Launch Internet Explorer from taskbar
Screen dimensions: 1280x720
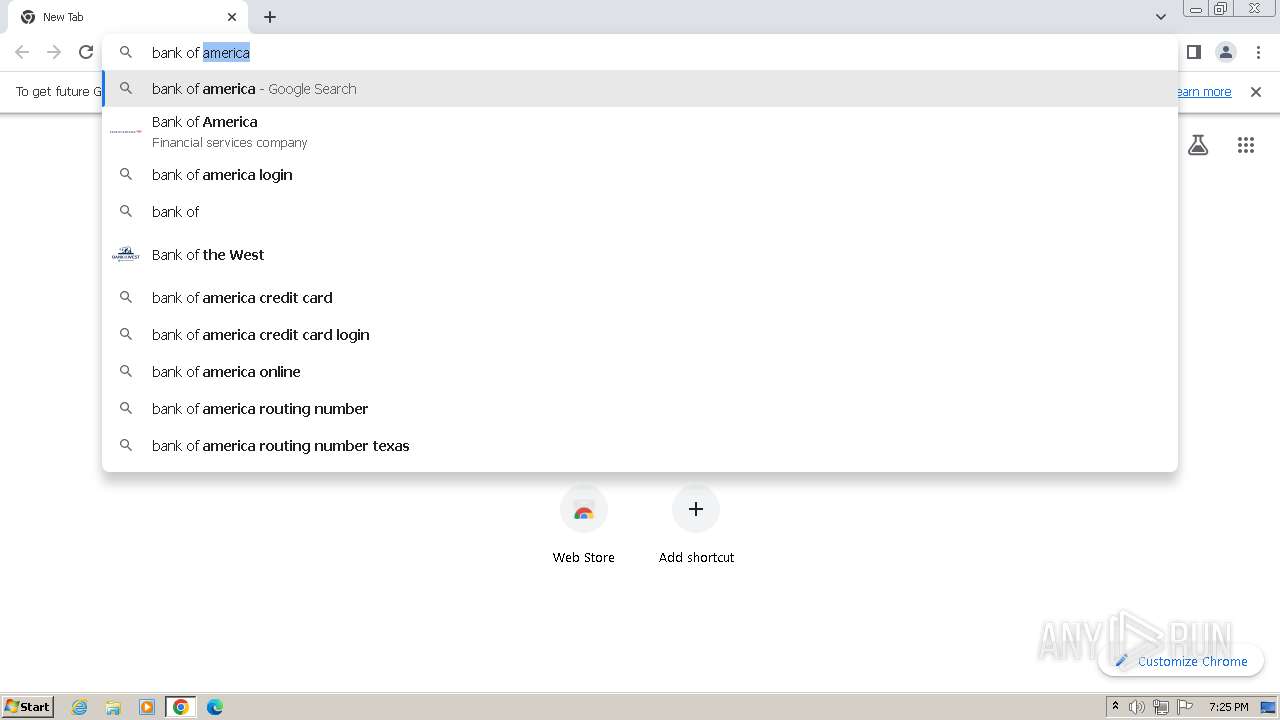point(80,707)
